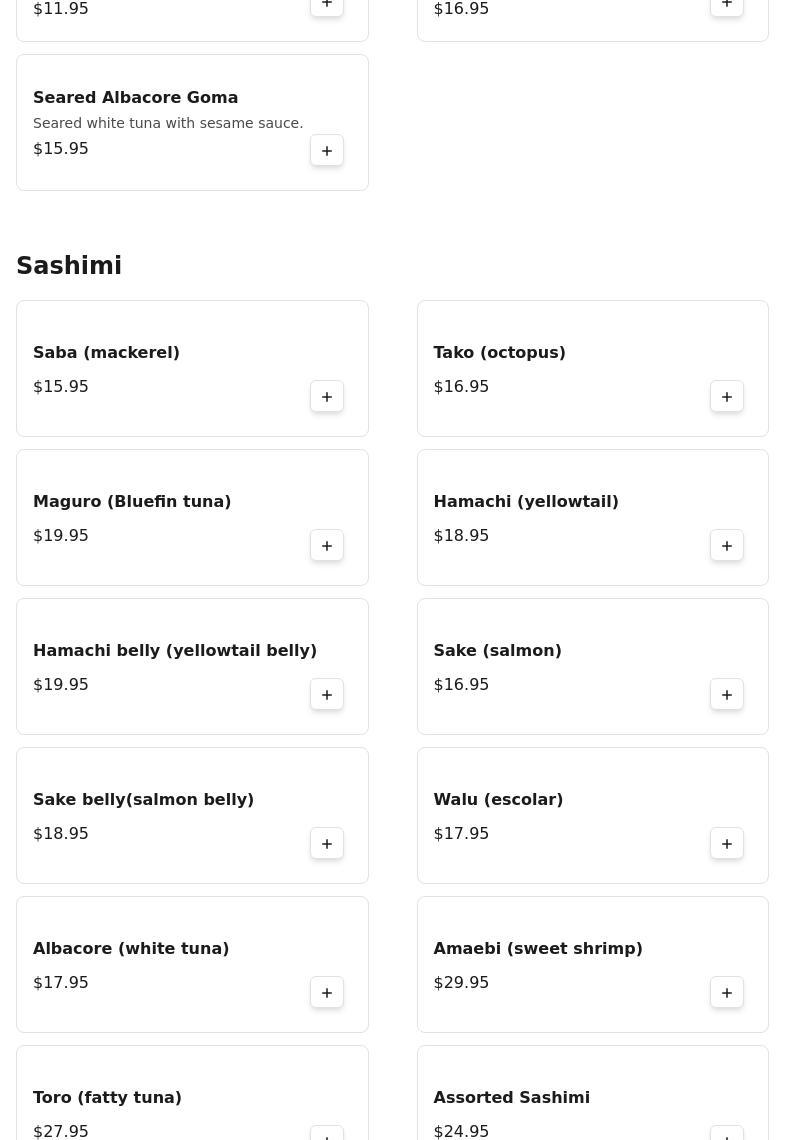The width and height of the screenshot is (785, 1140).
Task: Click the Amaebi (sweet shrimp) title
Action: [x=537, y=948]
